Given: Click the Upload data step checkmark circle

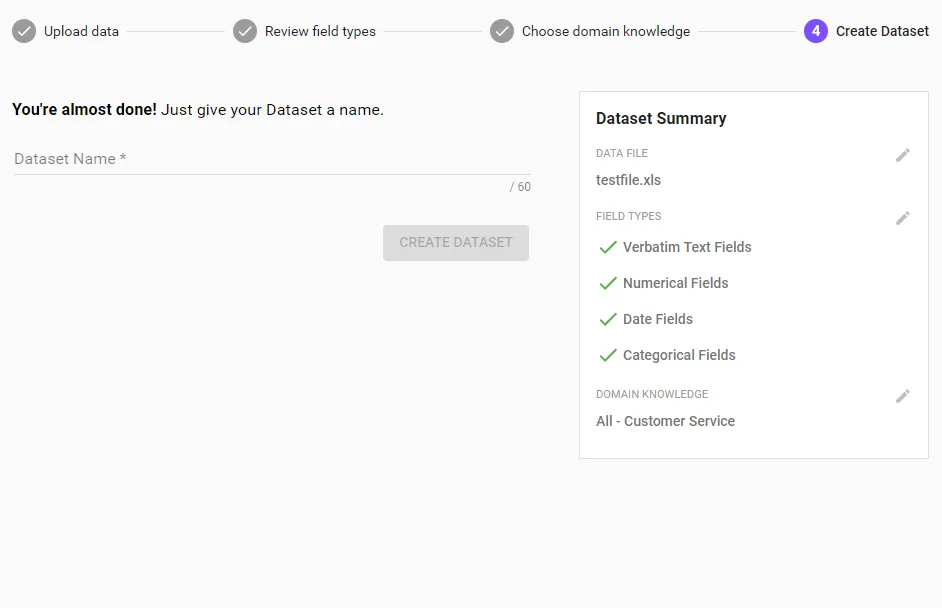Looking at the screenshot, I should (x=24, y=31).
